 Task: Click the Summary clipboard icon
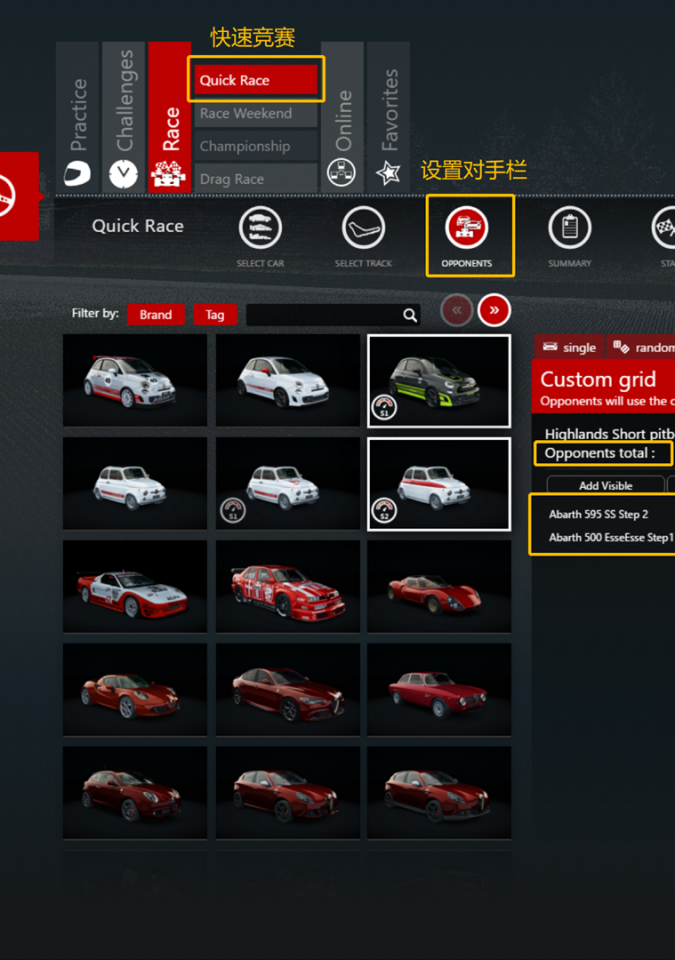(570, 228)
